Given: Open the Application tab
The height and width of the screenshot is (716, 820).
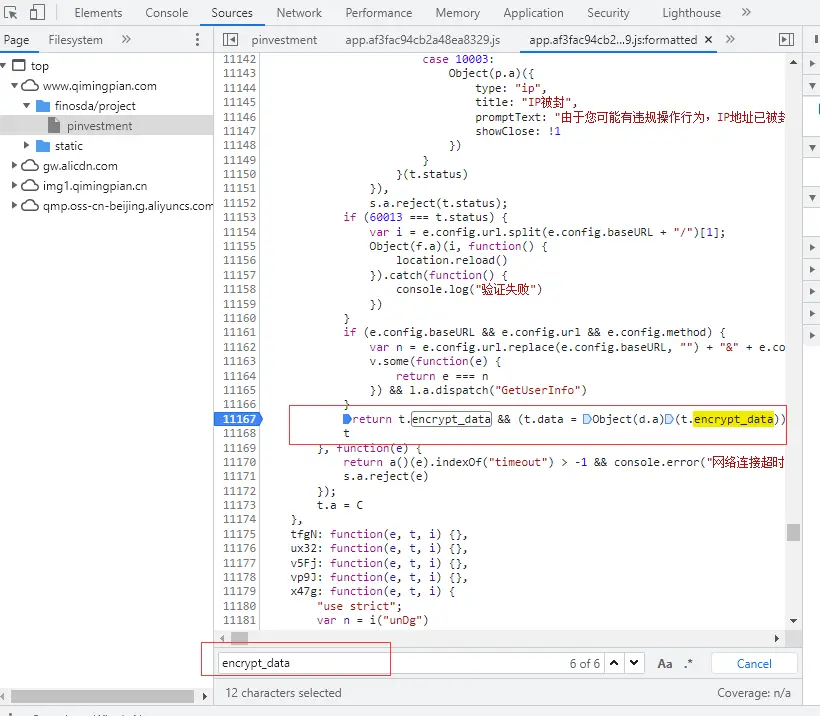Looking at the screenshot, I should 533,13.
